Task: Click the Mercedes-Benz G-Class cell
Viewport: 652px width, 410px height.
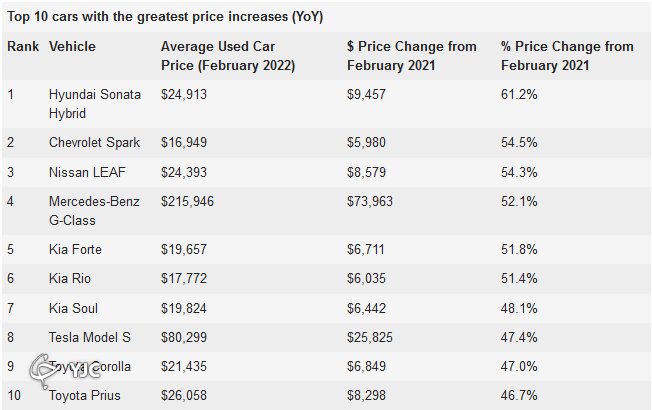Action: tap(97, 209)
